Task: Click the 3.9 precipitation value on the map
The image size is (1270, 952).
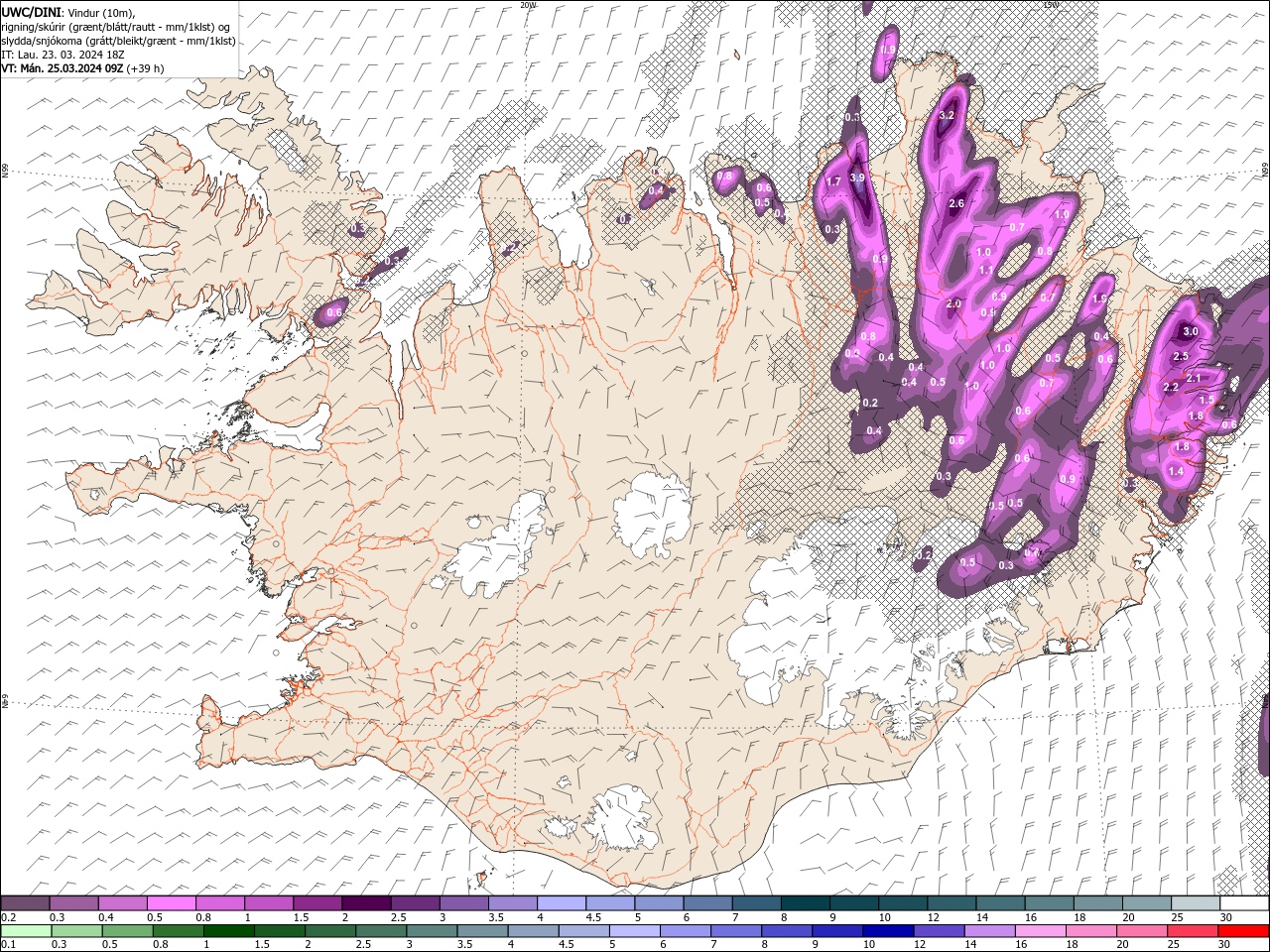Action: click(x=858, y=178)
